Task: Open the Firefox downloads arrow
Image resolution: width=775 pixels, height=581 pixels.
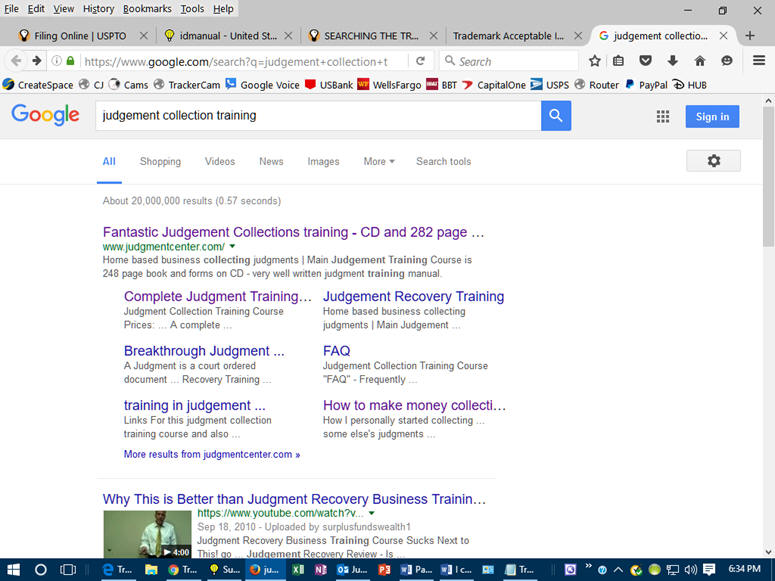Action: (672, 61)
